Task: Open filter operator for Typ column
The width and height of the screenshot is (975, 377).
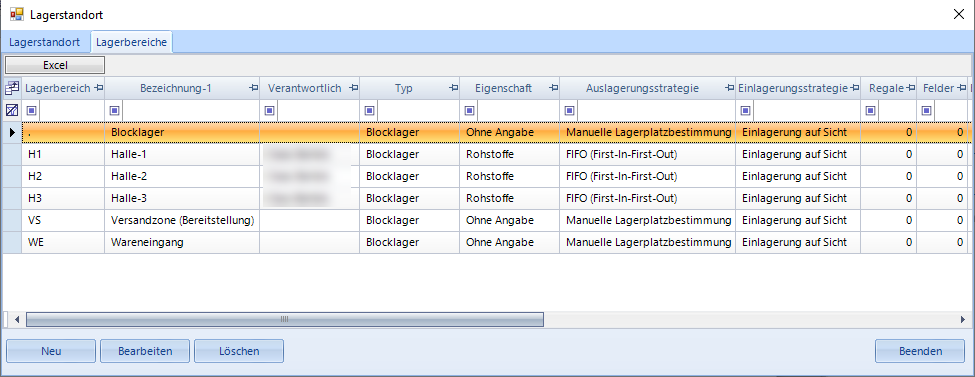Action: point(369,111)
